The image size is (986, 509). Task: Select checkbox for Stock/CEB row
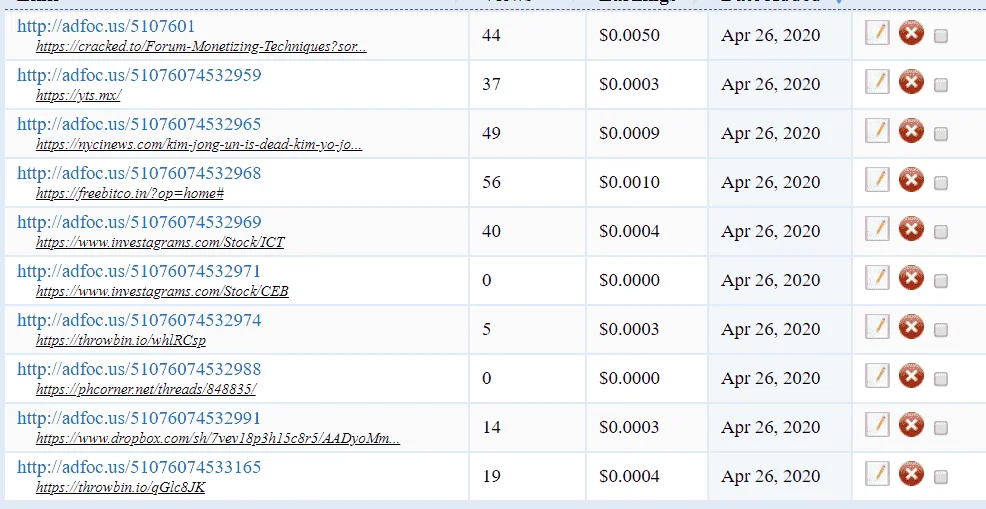tap(941, 281)
